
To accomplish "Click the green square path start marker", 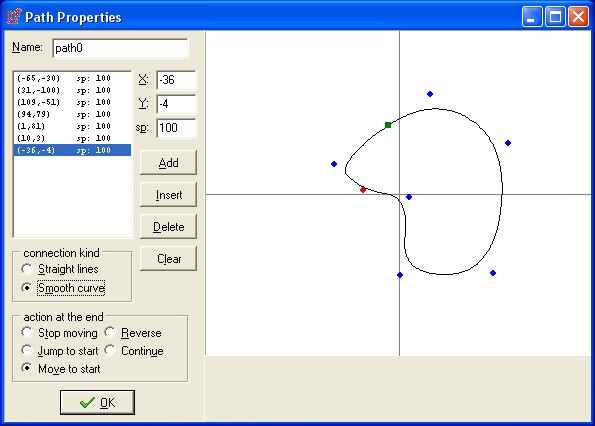I will tap(388, 125).
